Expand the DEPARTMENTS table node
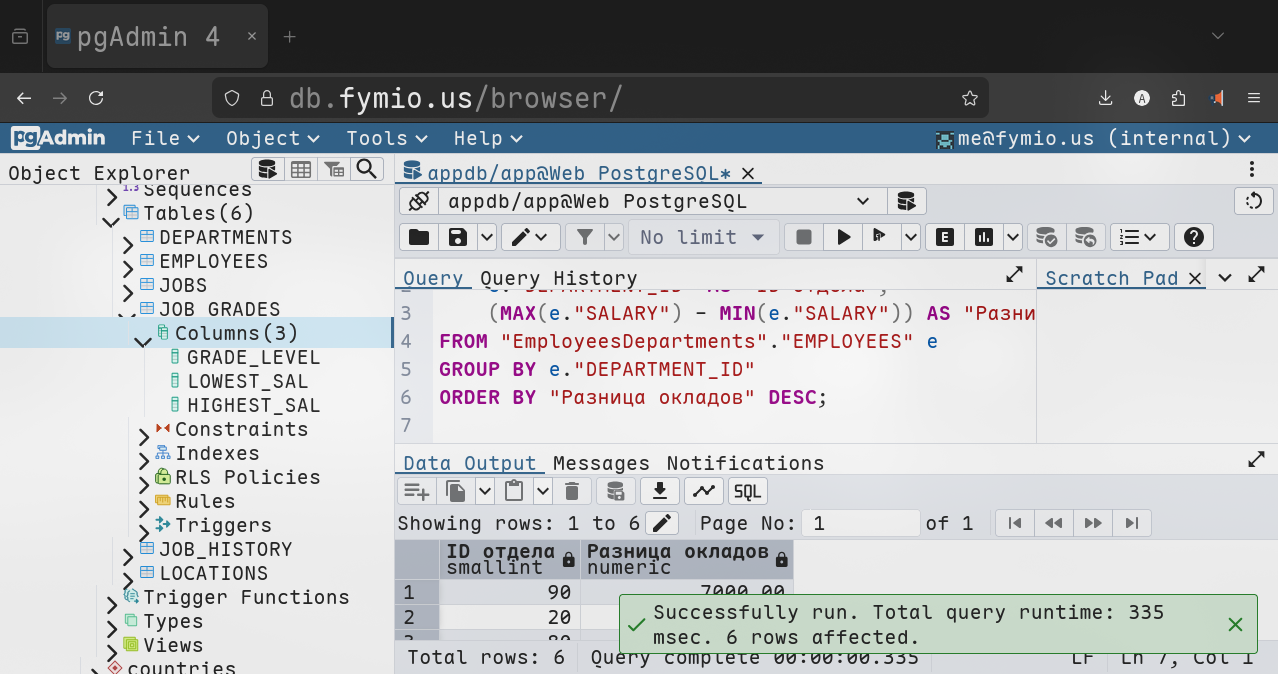Viewport: 1278px width, 674px height. point(128,243)
